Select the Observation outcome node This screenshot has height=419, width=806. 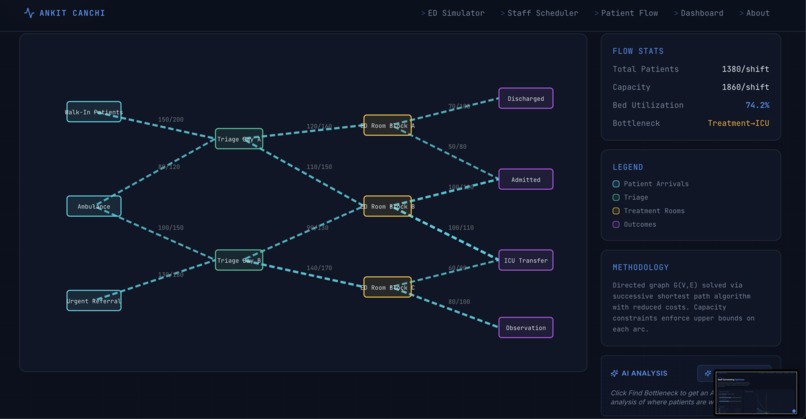[x=526, y=327]
